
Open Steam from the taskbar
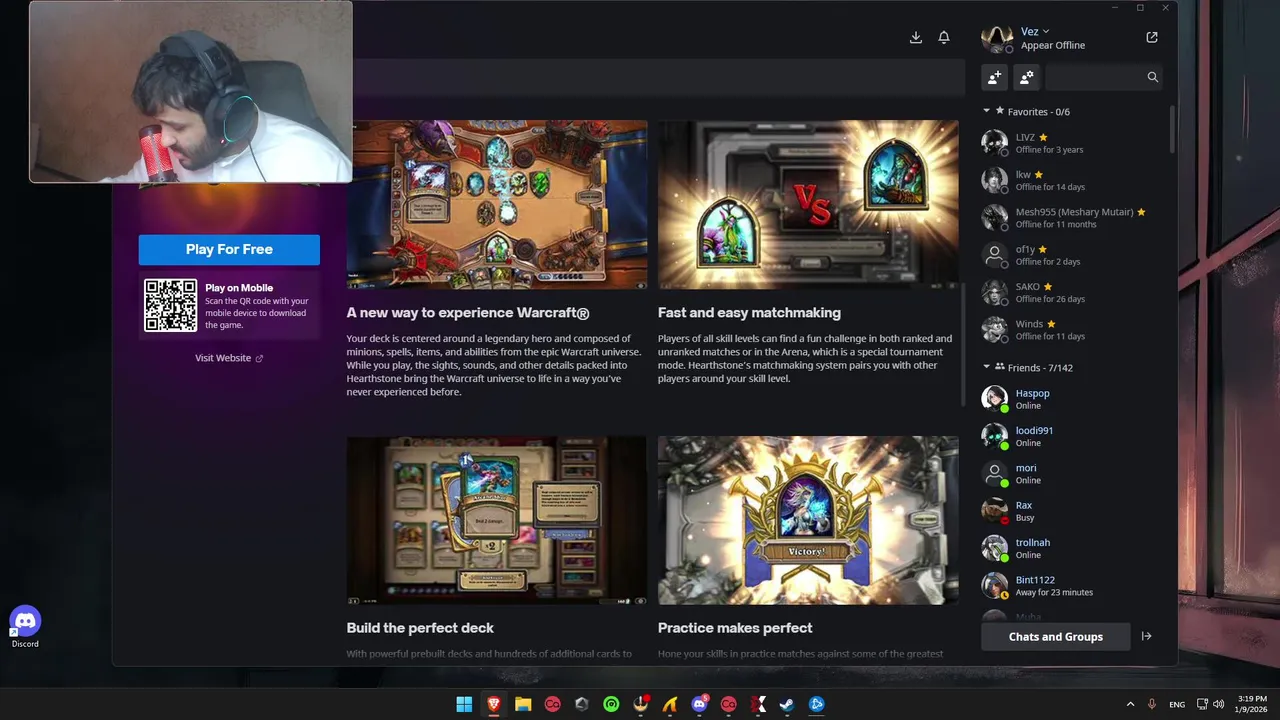click(x=787, y=704)
